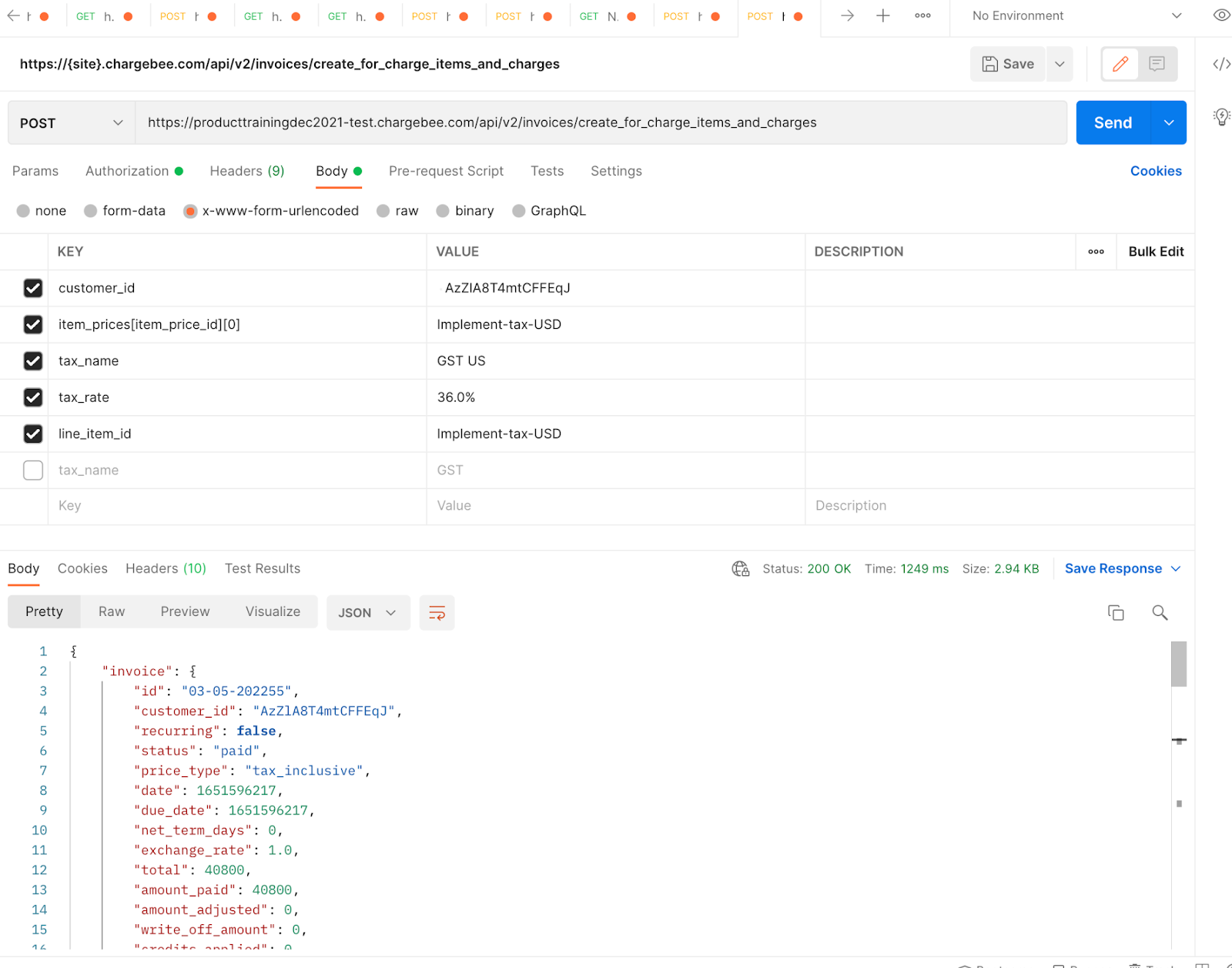Select the GraphQL body radio option

(519, 211)
